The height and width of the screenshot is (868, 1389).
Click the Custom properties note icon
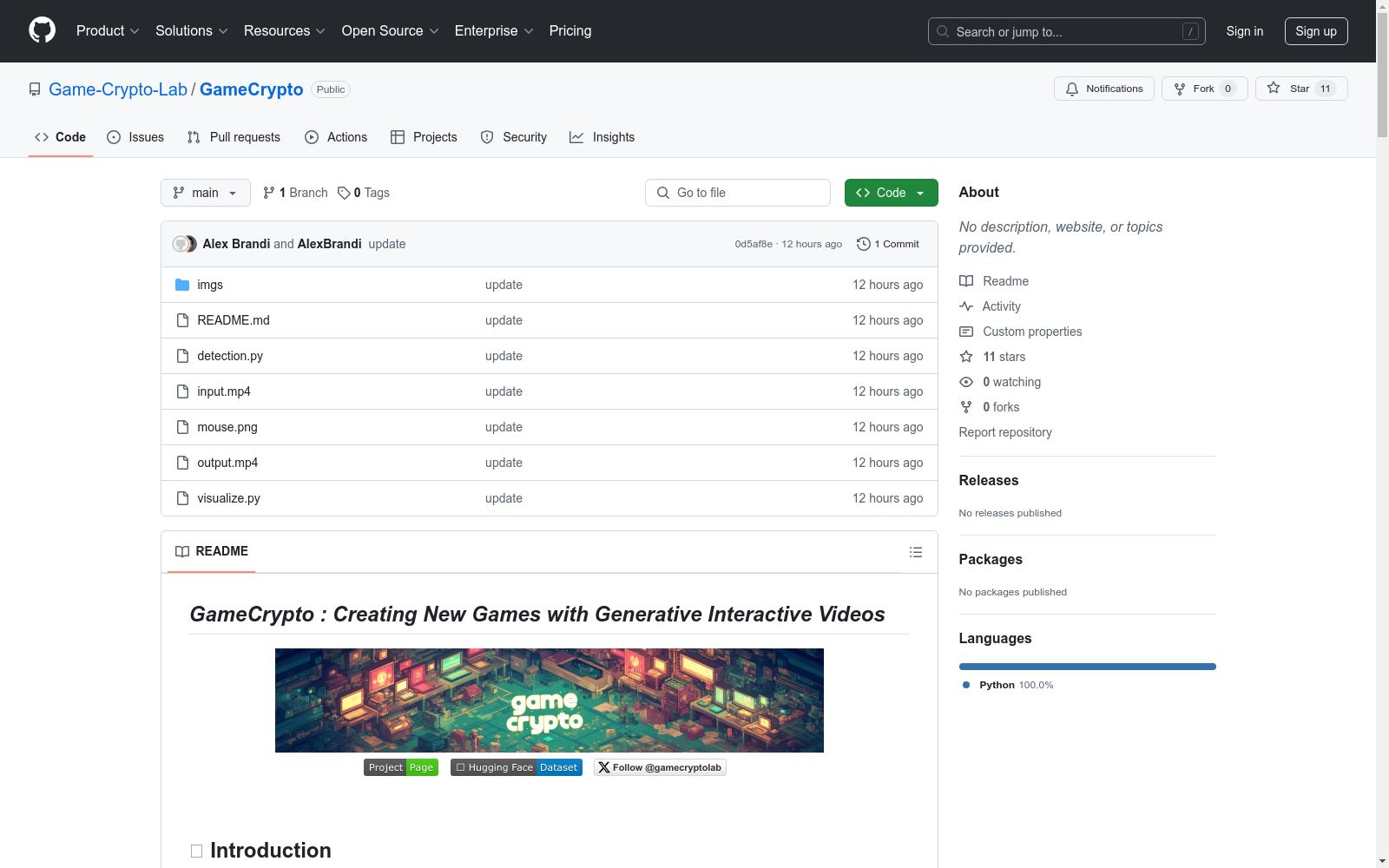(966, 332)
